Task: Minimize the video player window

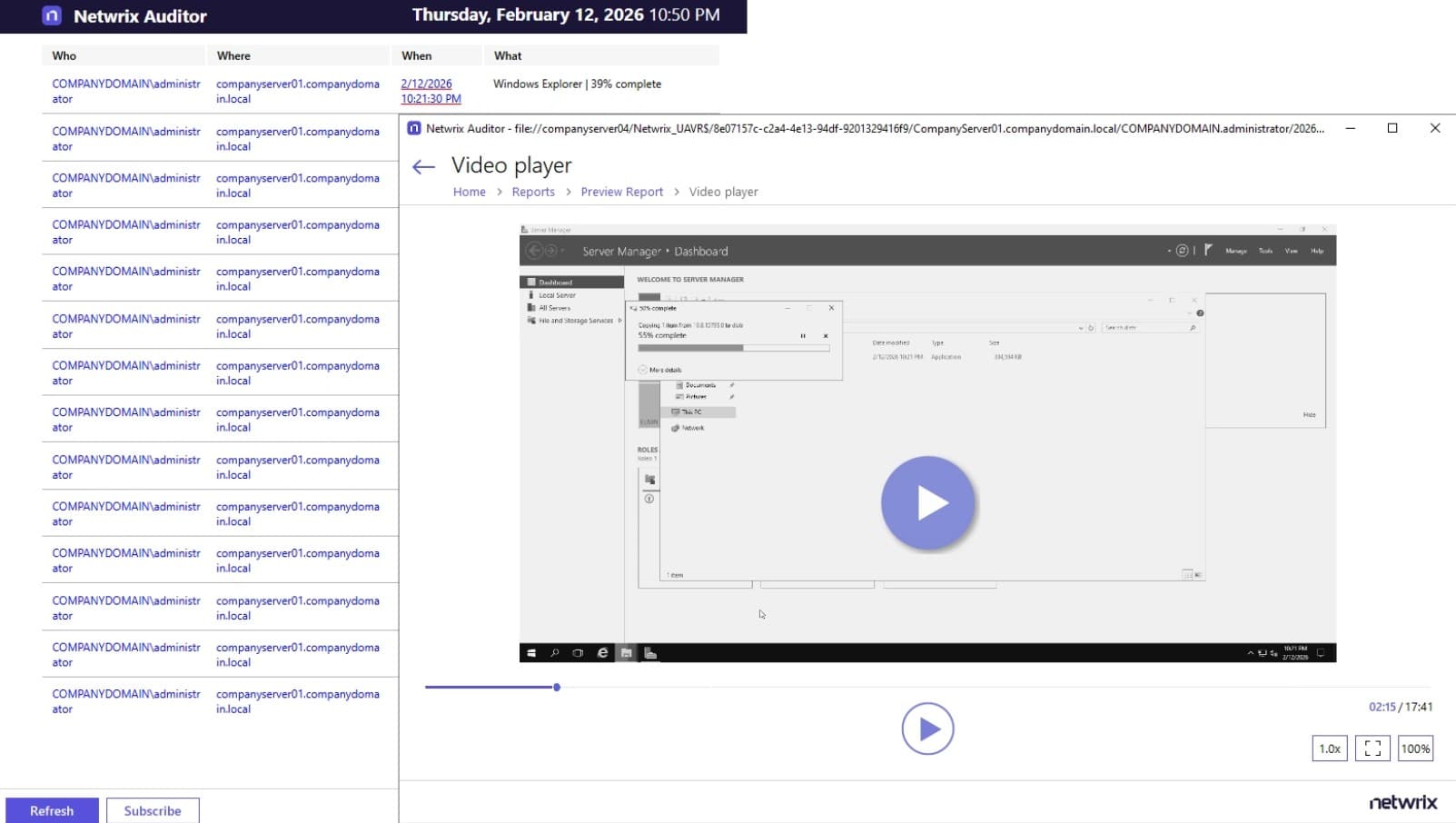Action: tap(1351, 128)
